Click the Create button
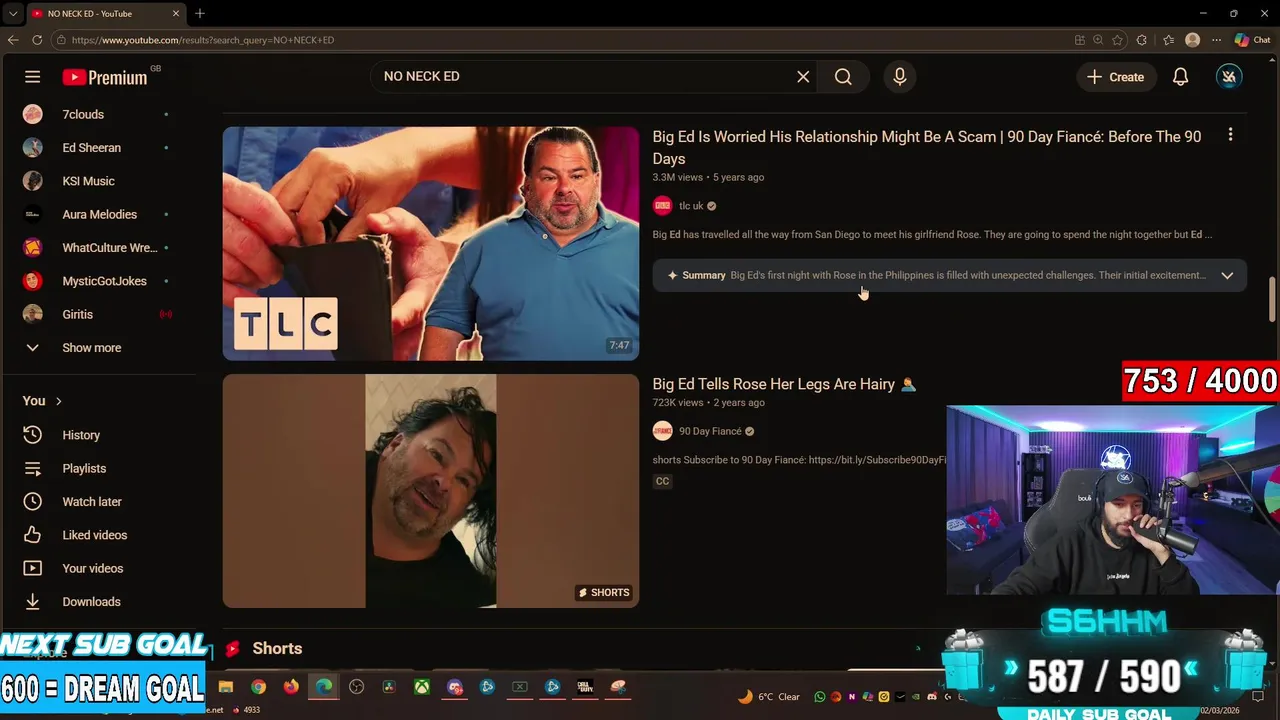Screen dimensions: 1280x720 coord(1116,77)
